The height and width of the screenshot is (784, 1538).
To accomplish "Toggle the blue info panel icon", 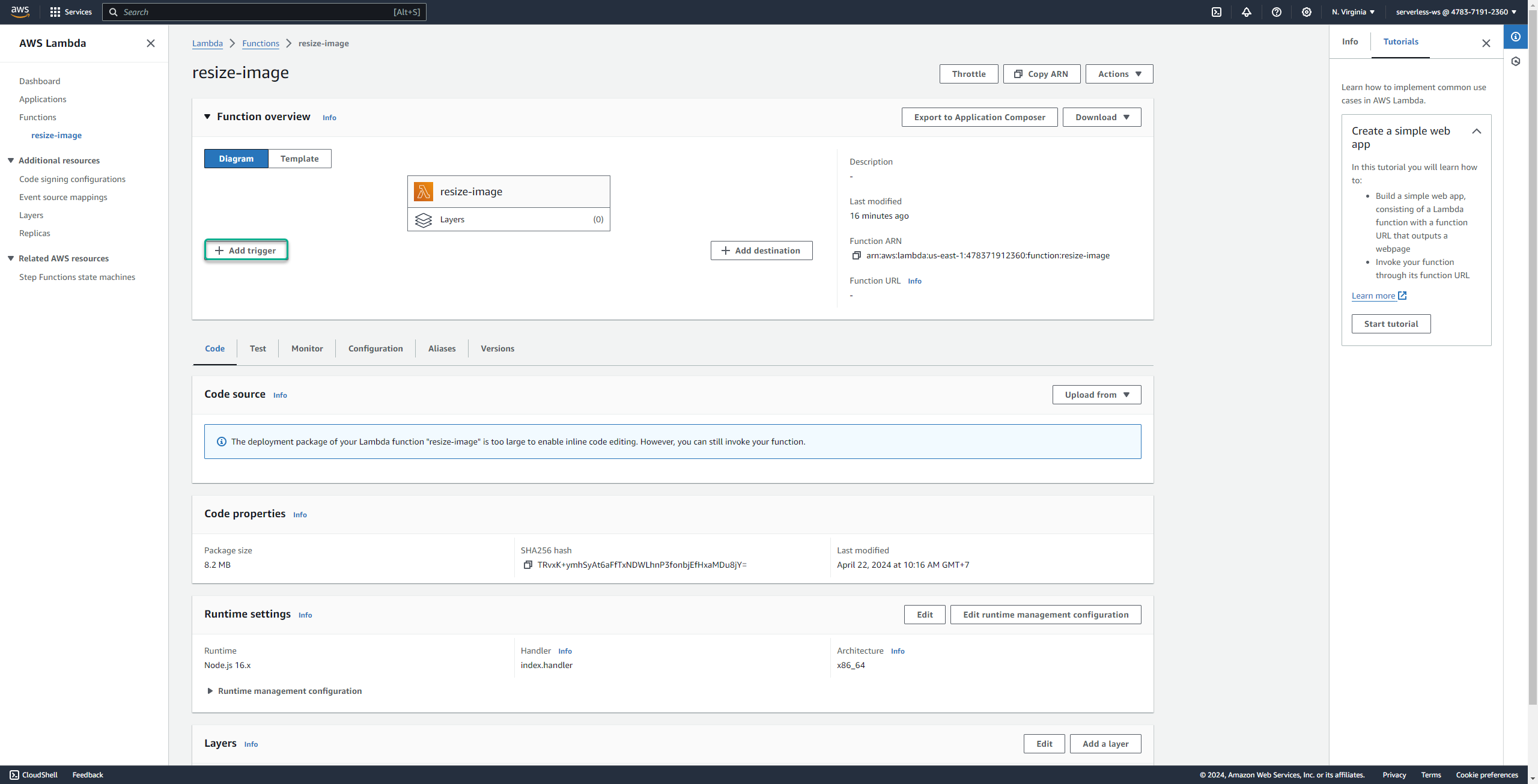I will pyautogui.click(x=1516, y=37).
